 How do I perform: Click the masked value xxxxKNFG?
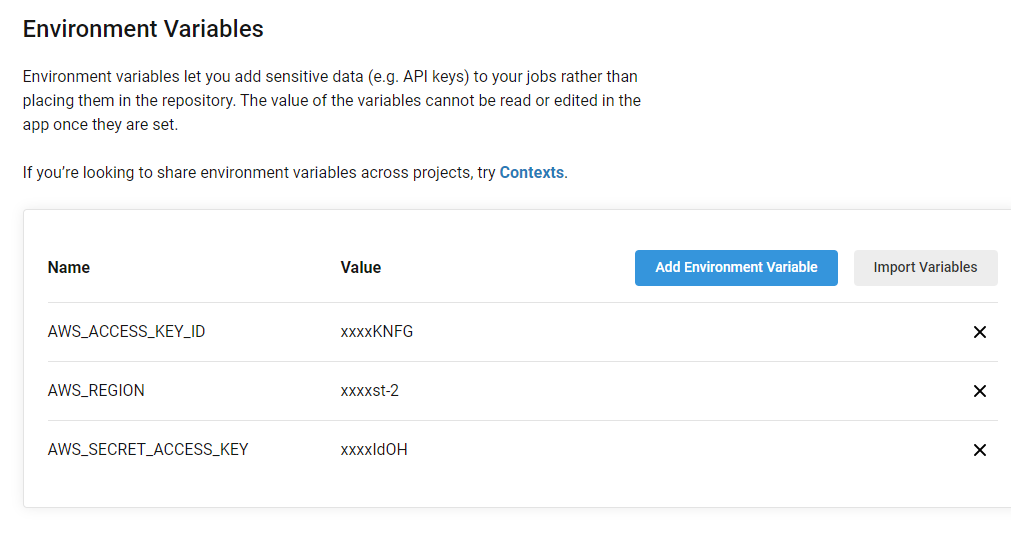tap(377, 332)
